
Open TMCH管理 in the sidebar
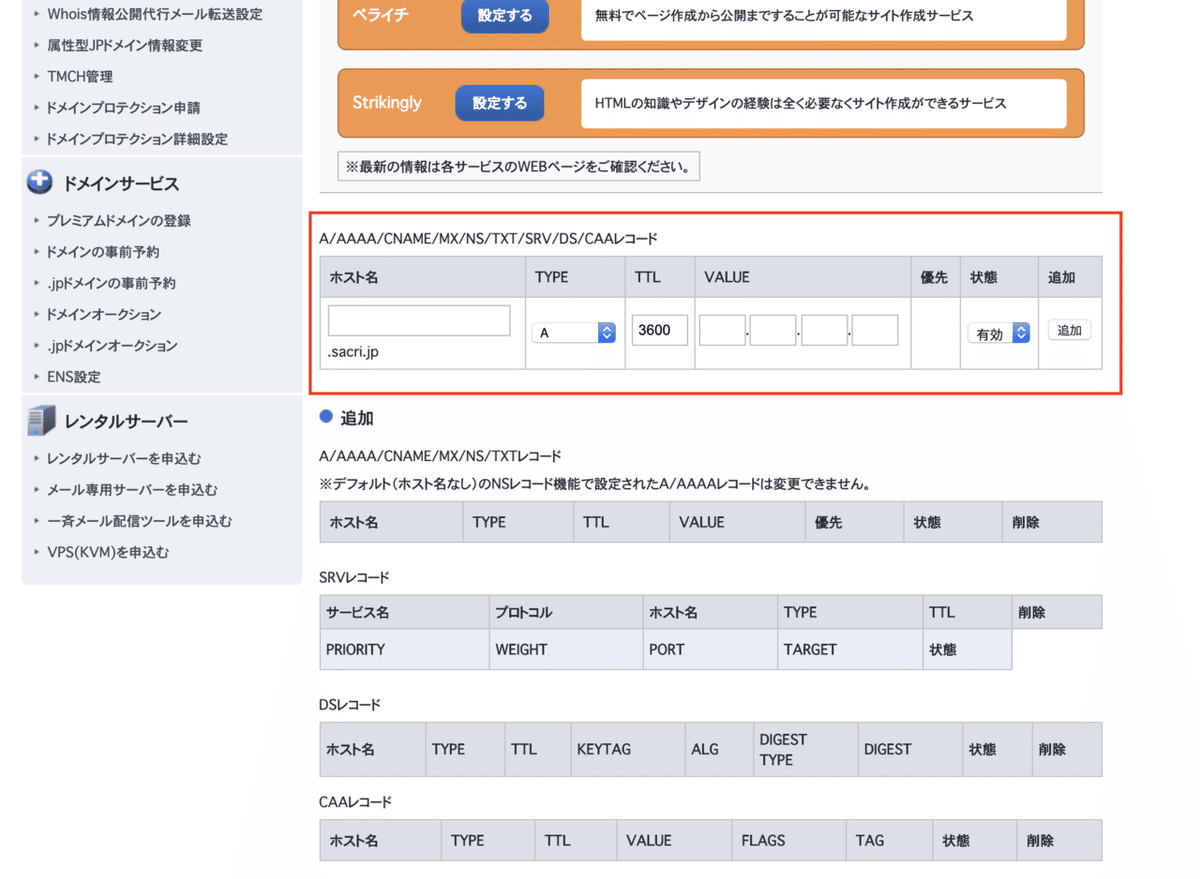(x=80, y=76)
